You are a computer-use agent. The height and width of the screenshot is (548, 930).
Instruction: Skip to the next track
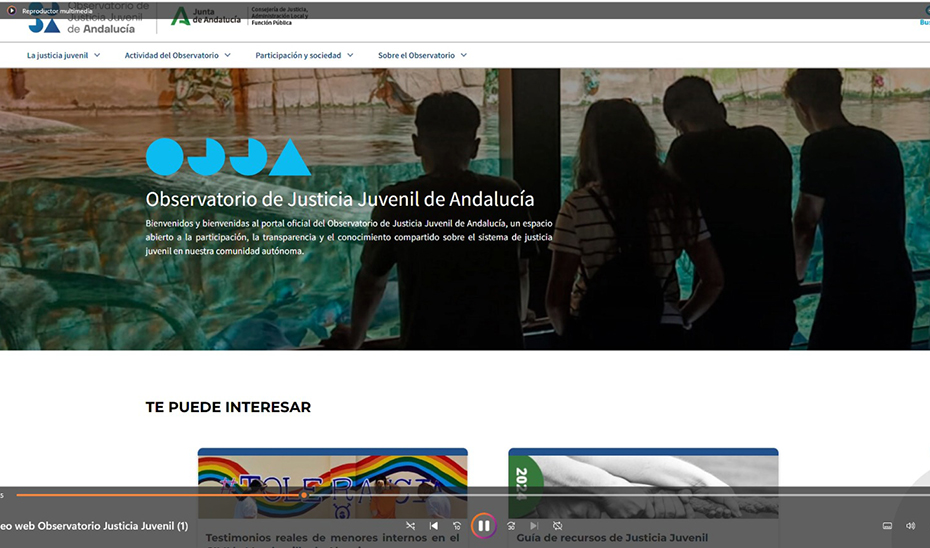534,526
